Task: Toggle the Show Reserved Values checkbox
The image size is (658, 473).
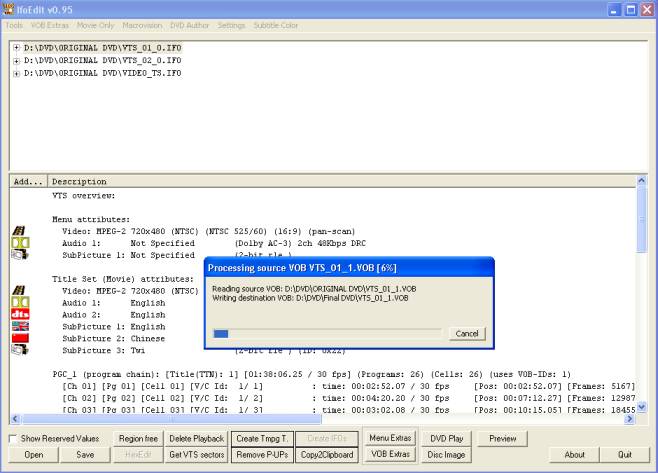Action: click(13, 439)
